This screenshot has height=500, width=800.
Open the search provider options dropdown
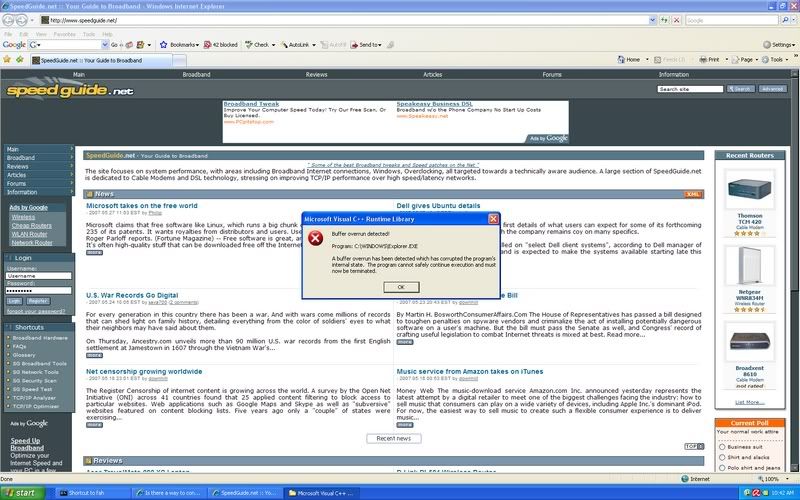(794, 20)
